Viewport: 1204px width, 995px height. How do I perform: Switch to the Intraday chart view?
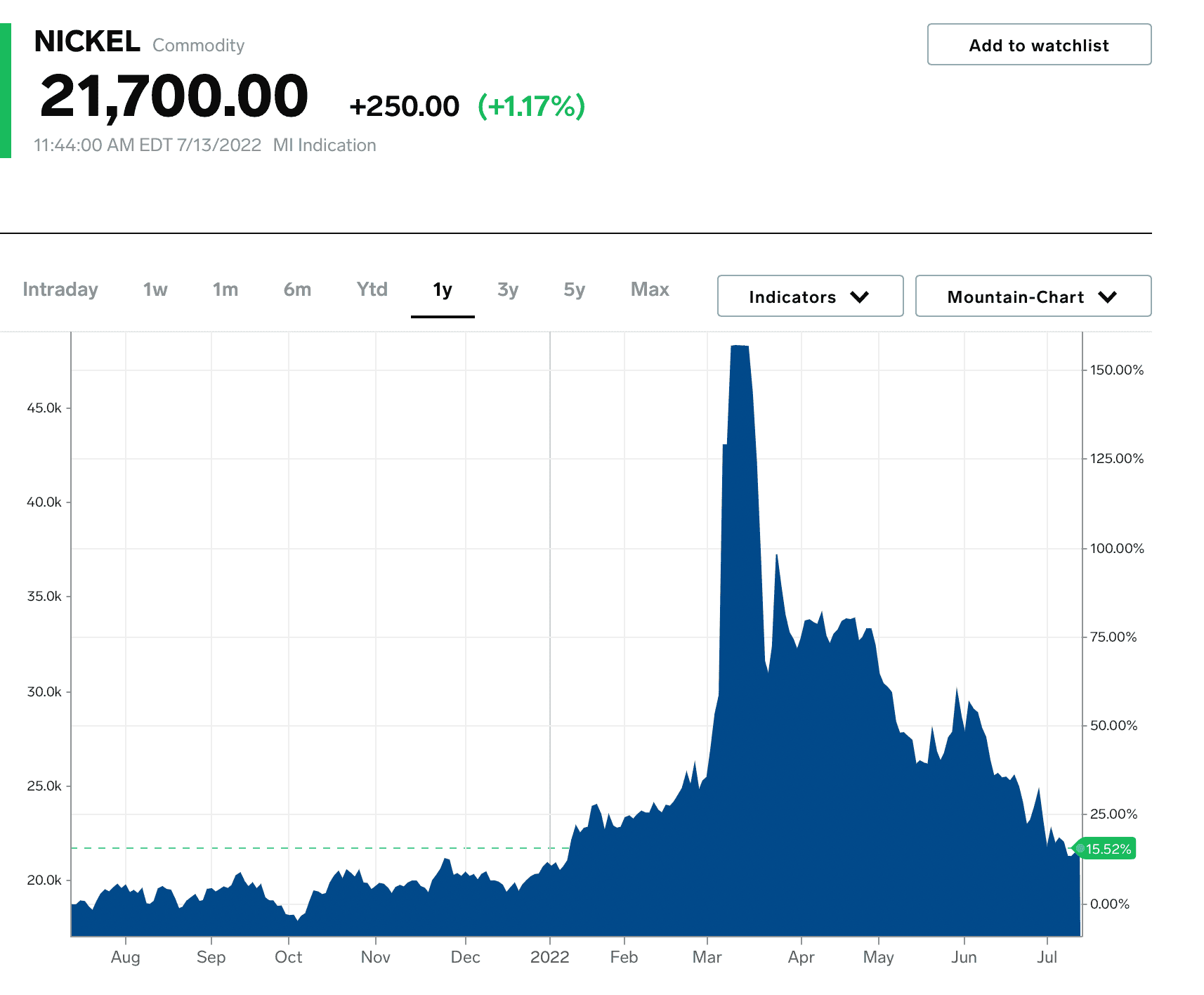coord(60,289)
